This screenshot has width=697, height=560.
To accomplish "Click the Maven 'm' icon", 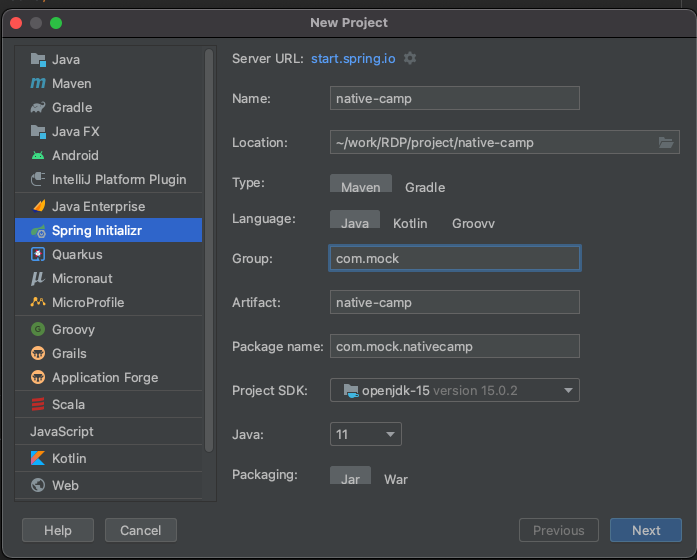I will [38, 84].
